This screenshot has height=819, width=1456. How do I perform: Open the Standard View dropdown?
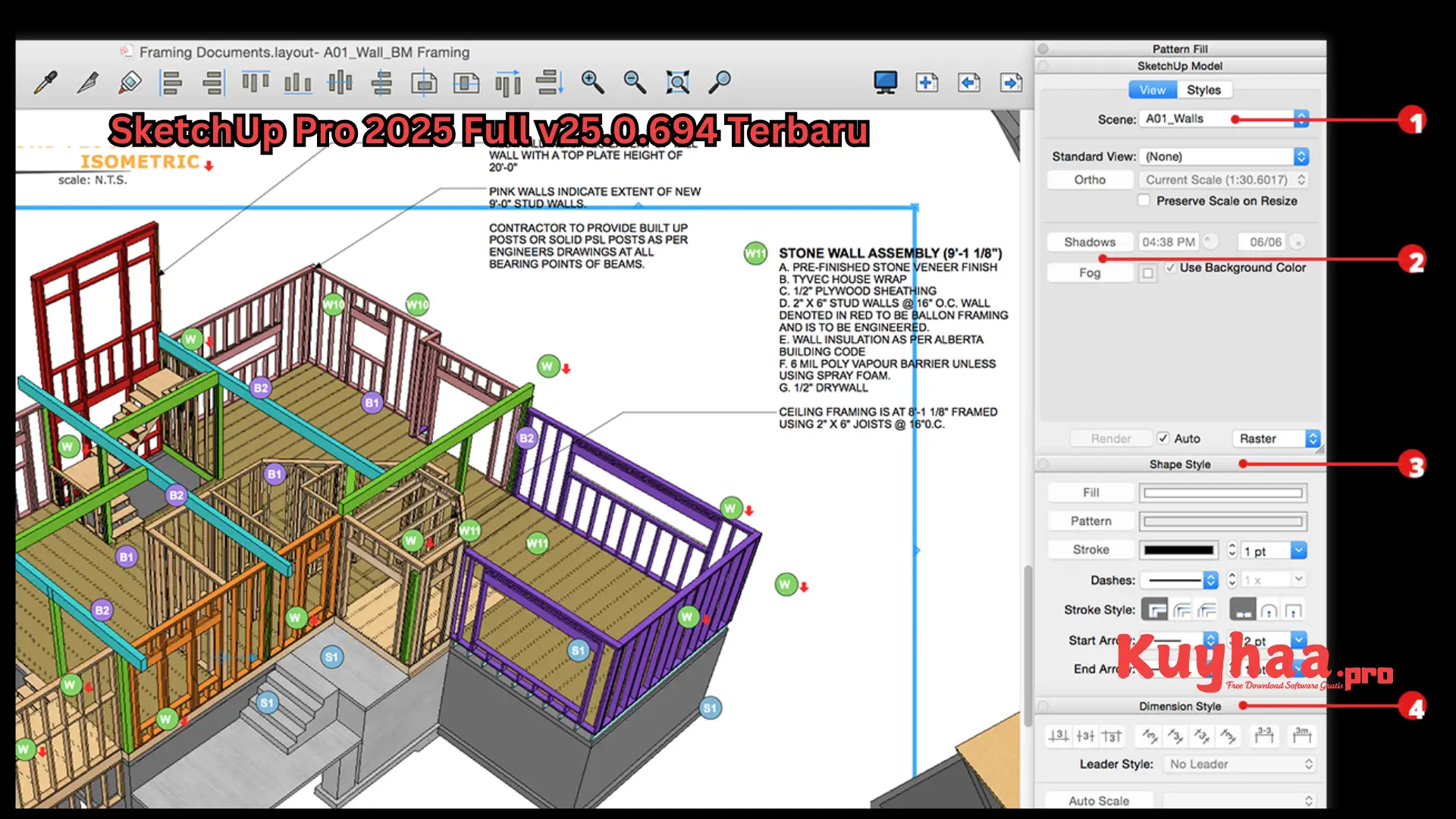point(1301,156)
